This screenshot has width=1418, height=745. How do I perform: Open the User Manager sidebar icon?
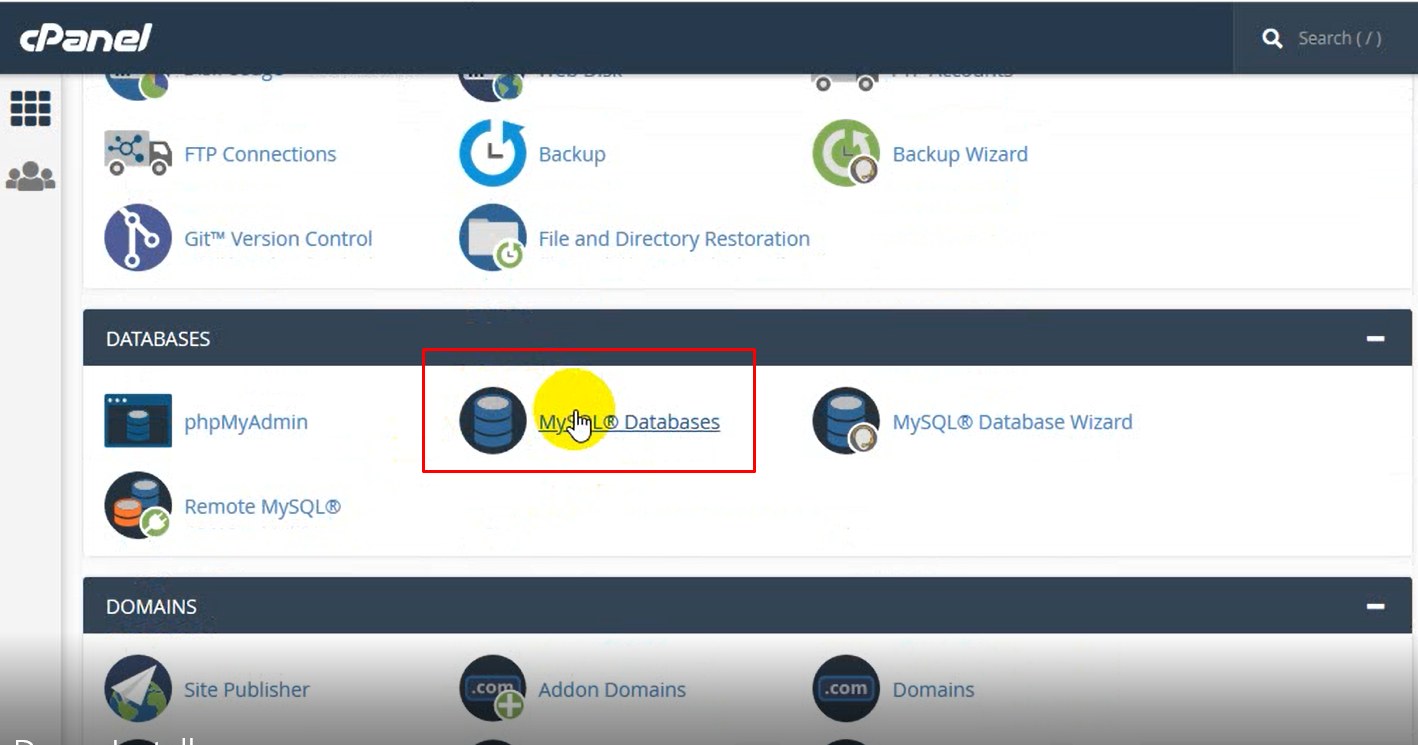[x=30, y=177]
